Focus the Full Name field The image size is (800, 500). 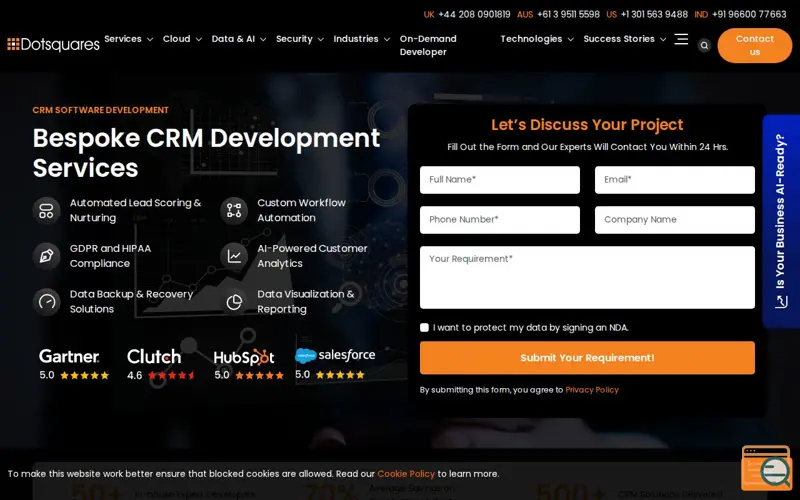500,180
